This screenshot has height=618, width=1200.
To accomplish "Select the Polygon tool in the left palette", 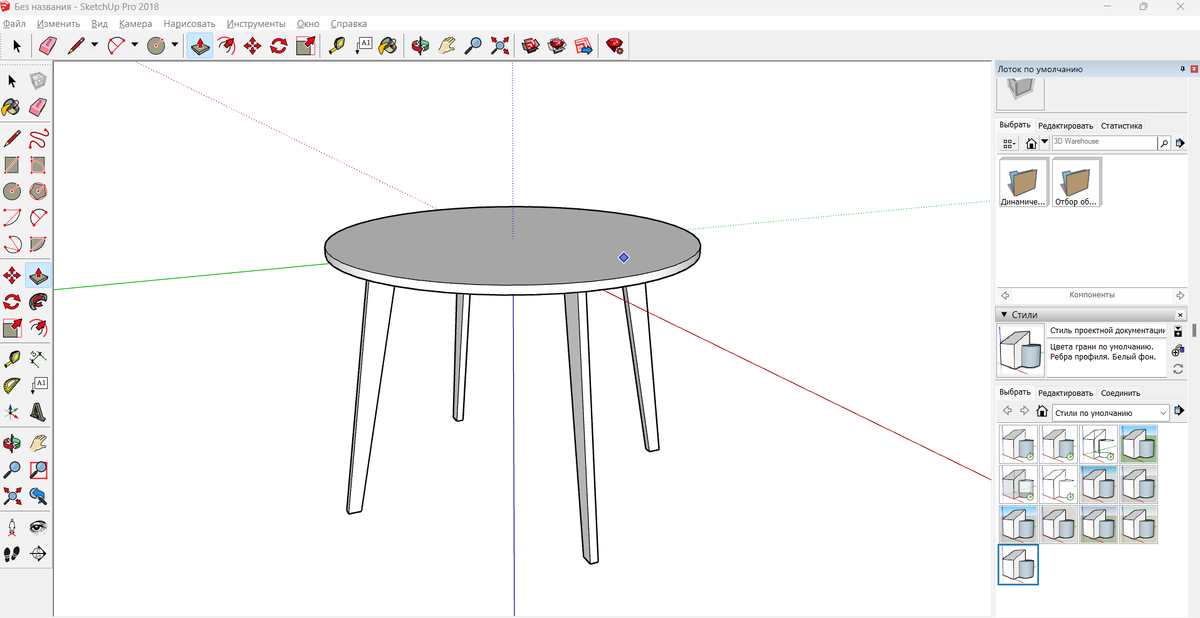I will pos(38,191).
